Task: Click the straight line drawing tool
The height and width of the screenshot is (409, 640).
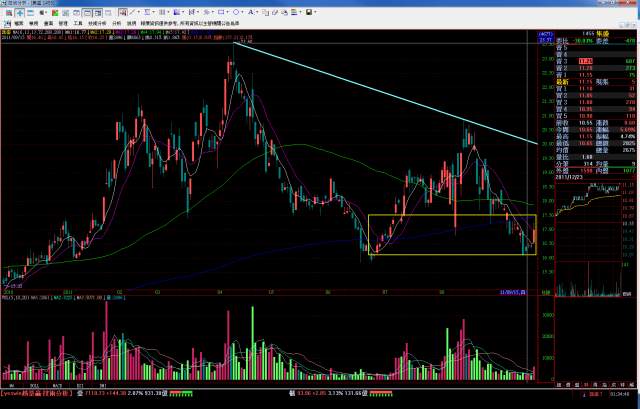Action: click(x=133, y=12)
